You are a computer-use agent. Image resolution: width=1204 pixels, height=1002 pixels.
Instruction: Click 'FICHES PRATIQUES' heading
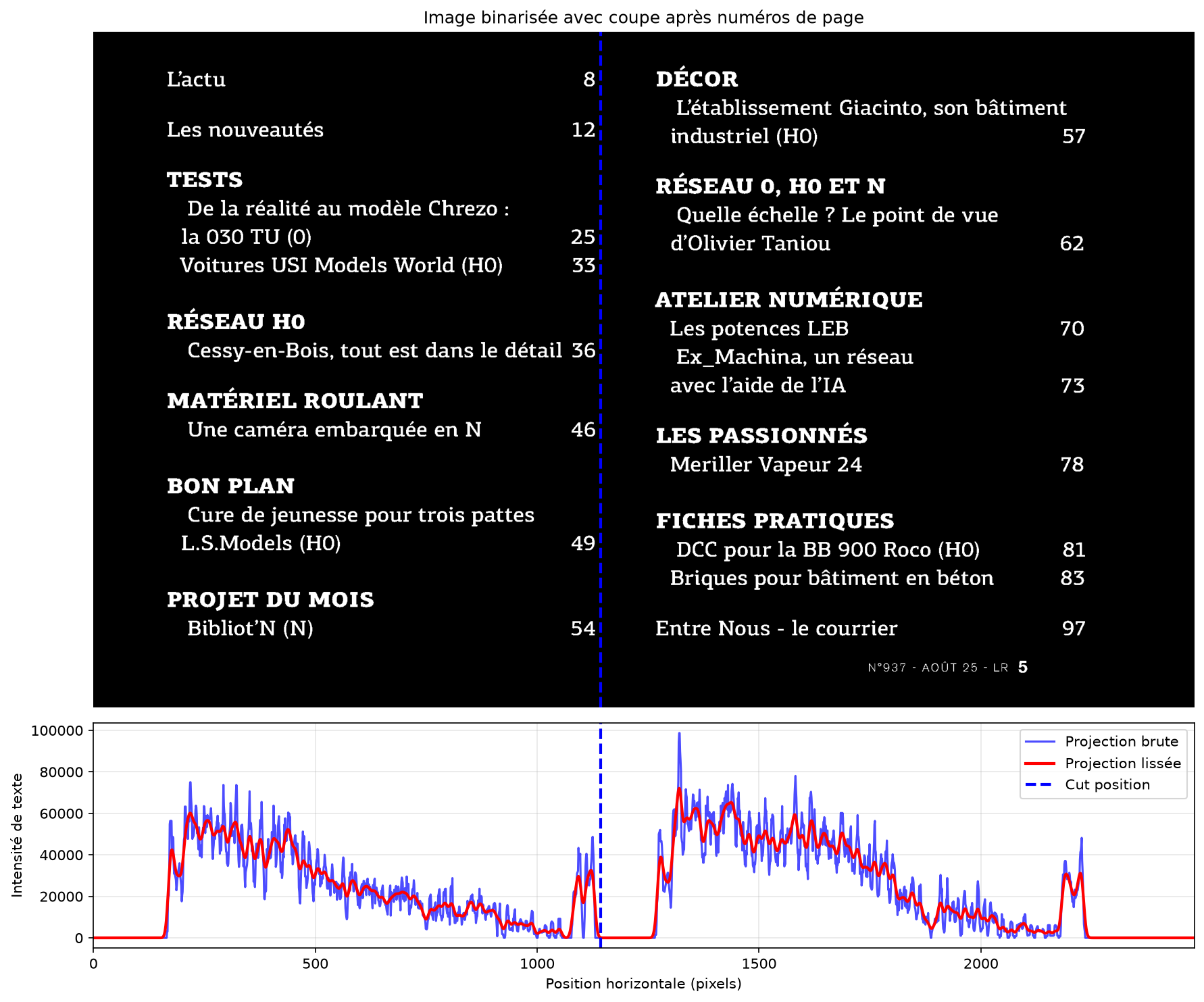[x=774, y=521]
